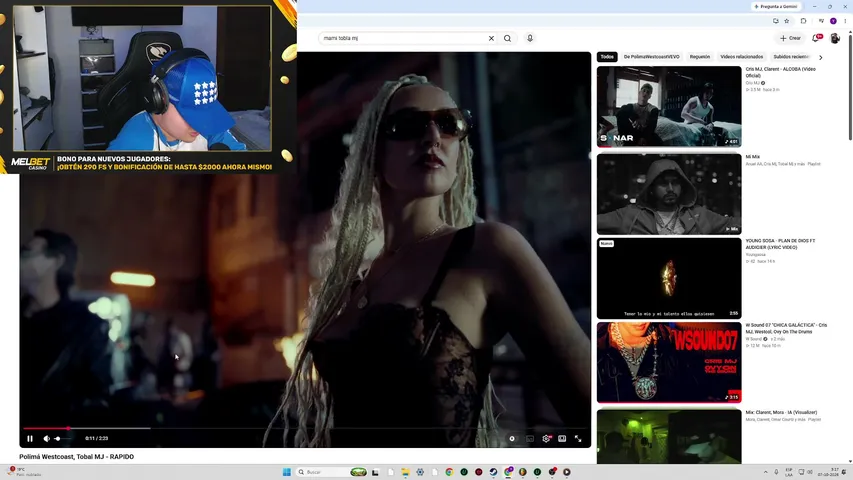Show hidden system tray icons
Viewport: 853px width, 480px height.
pos(765,472)
